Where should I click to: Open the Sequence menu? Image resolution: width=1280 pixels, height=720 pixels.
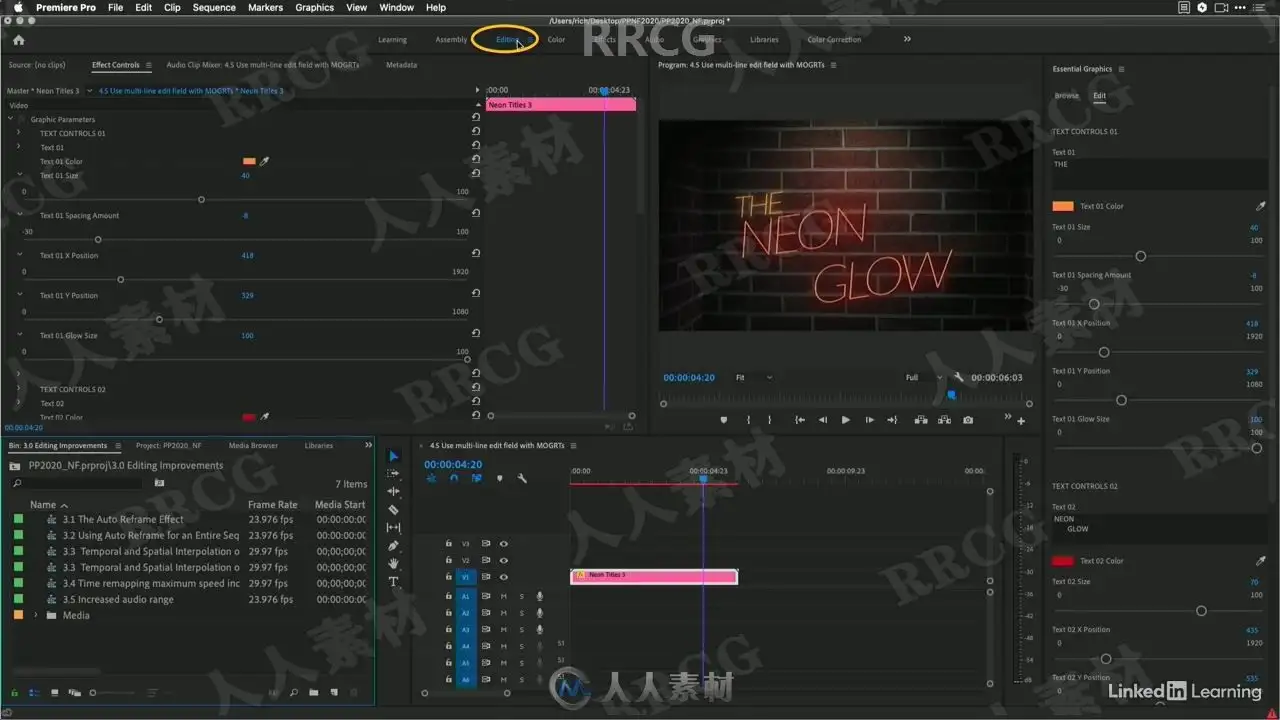click(214, 7)
